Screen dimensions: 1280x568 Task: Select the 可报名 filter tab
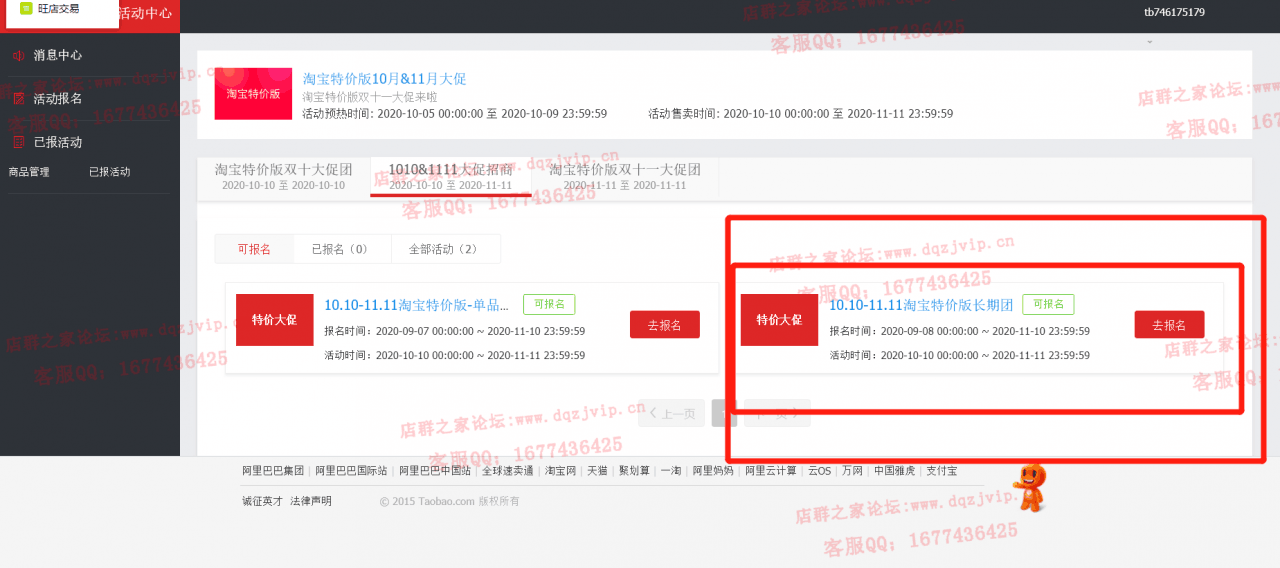click(254, 249)
